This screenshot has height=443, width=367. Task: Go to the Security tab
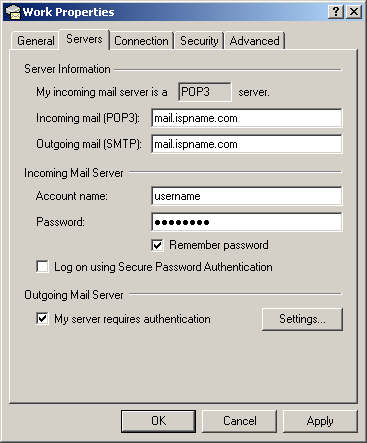pos(199,41)
